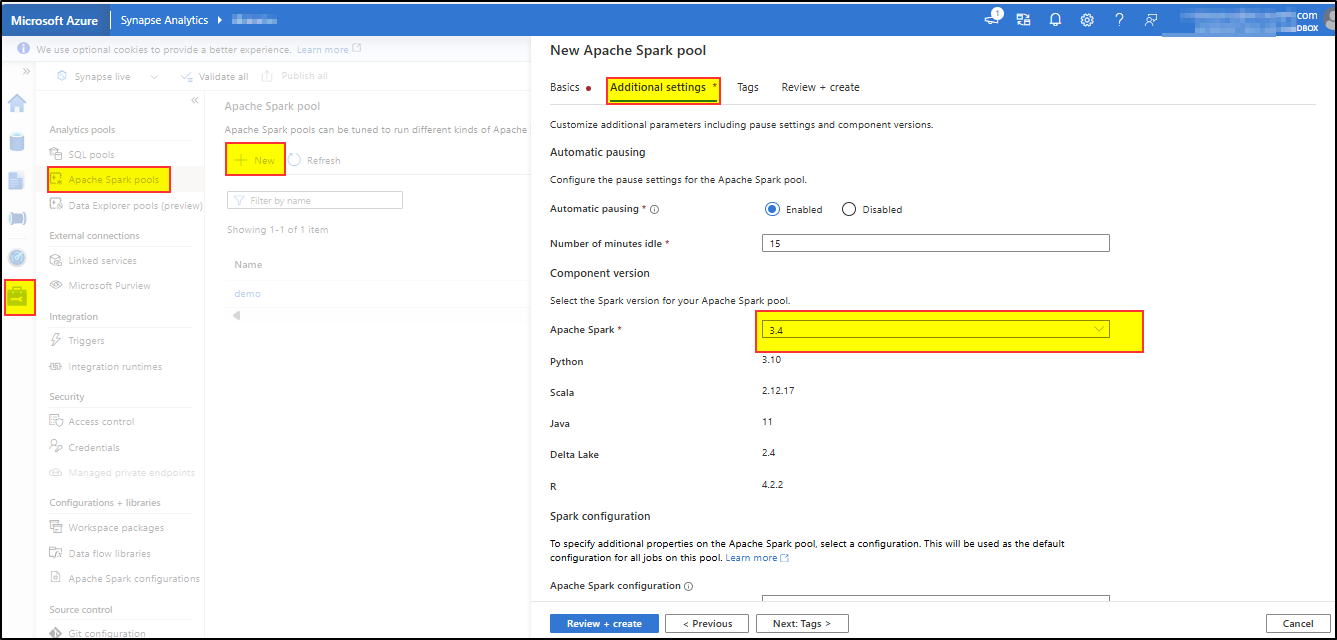Go back with Previous button
The width and height of the screenshot is (1337, 640).
[x=707, y=623]
